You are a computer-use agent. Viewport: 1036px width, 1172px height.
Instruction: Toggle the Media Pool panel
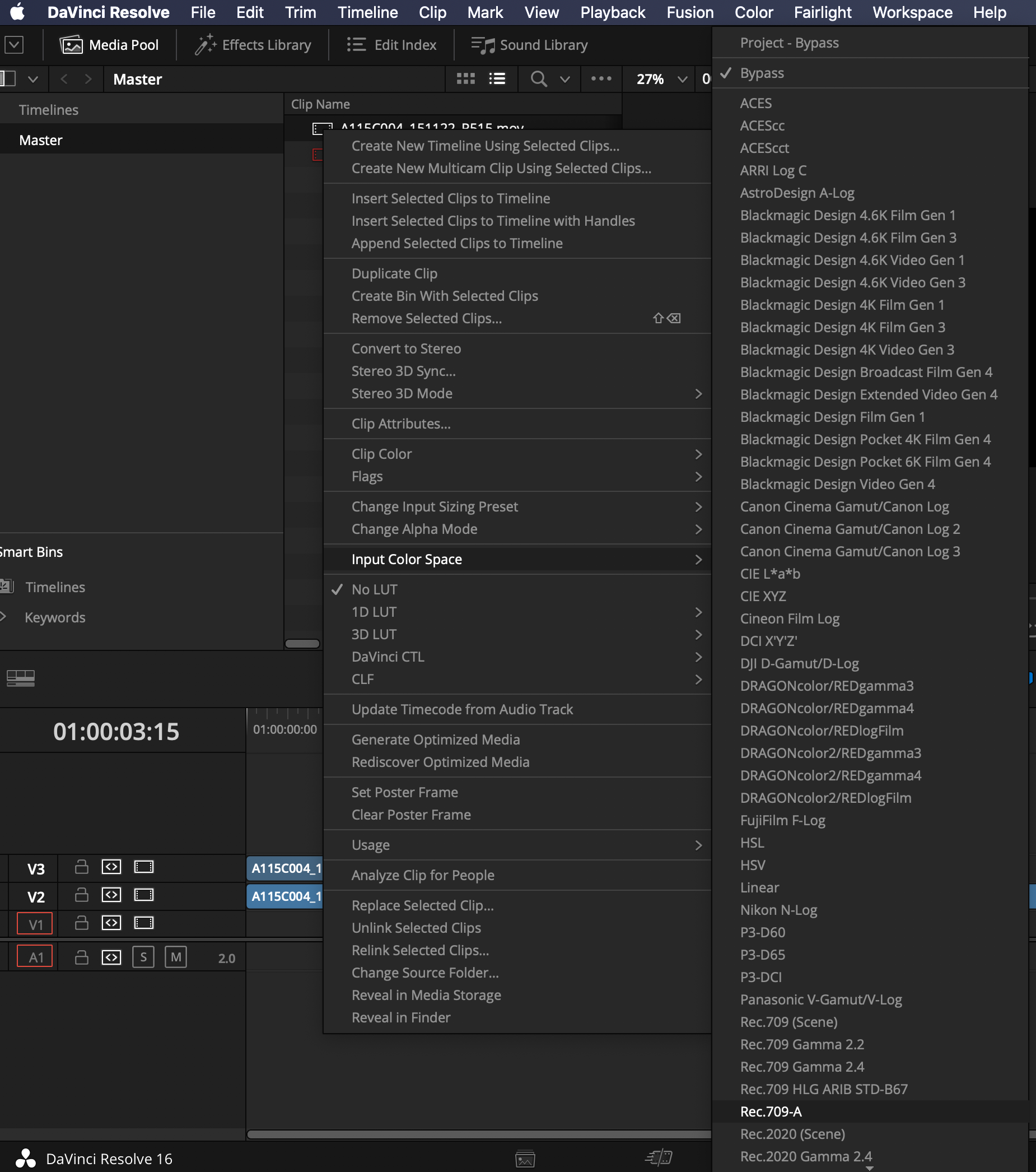point(109,45)
